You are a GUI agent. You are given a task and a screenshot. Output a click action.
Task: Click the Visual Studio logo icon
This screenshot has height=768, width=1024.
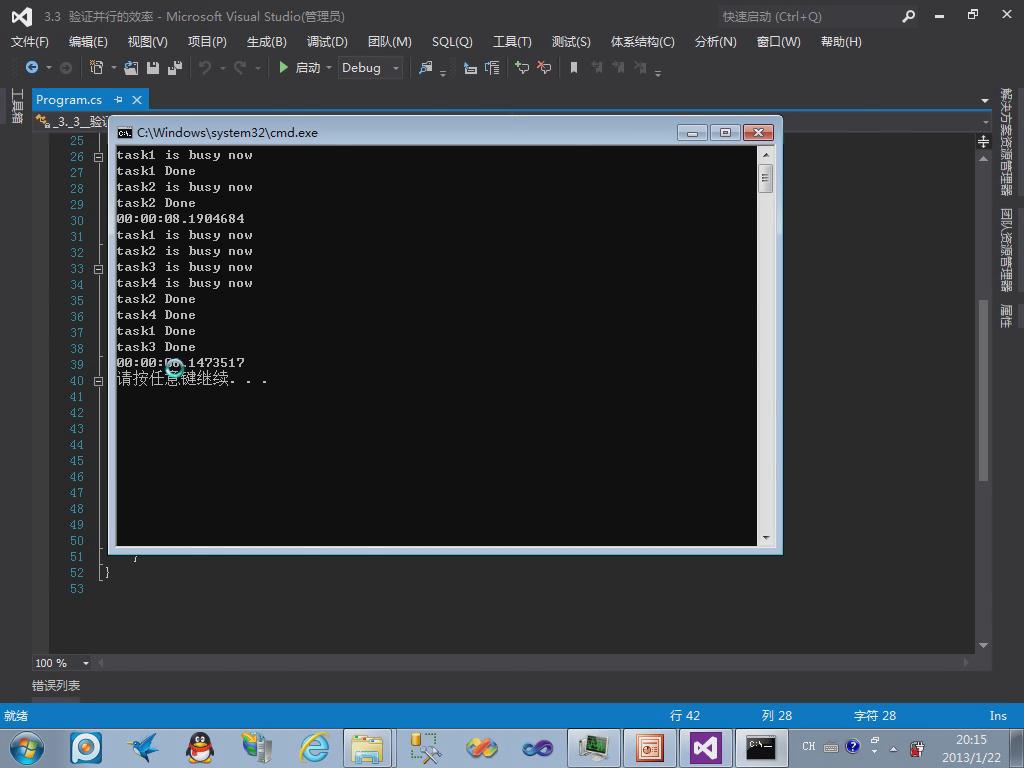point(22,16)
